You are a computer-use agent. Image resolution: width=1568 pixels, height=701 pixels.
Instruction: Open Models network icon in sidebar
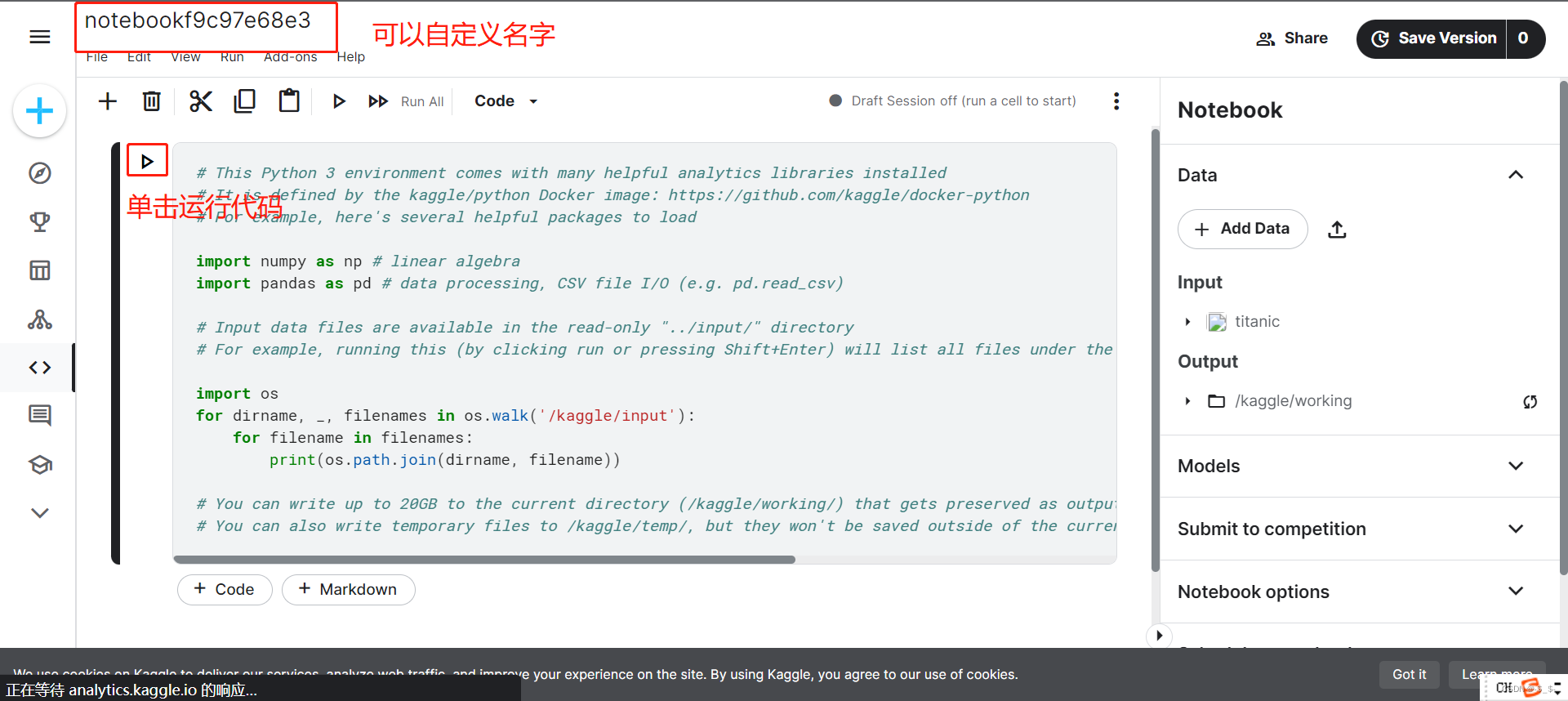coord(39,319)
